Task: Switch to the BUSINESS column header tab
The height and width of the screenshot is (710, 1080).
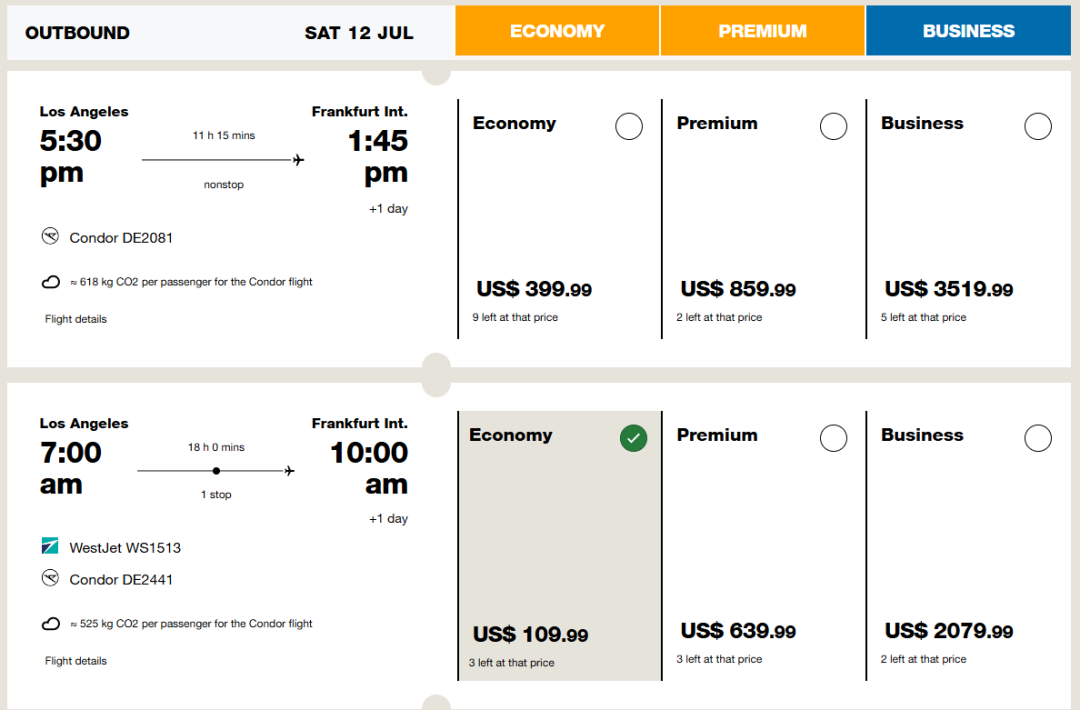Action: (x=968, y=31)
